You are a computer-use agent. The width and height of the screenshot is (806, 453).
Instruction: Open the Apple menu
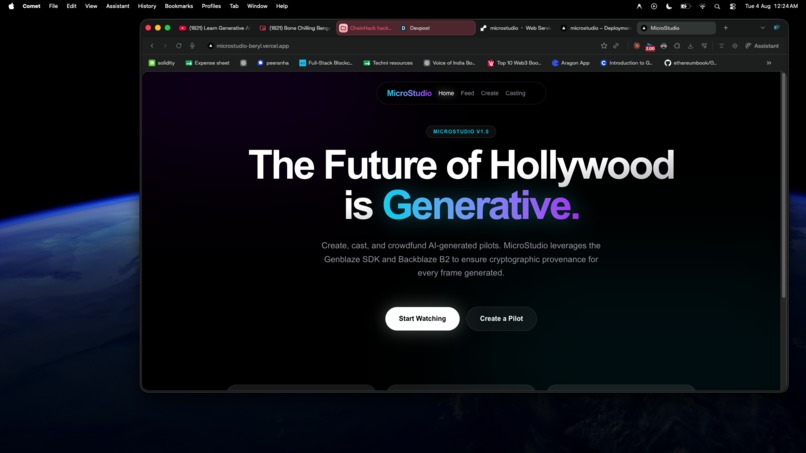click(11, 6)
